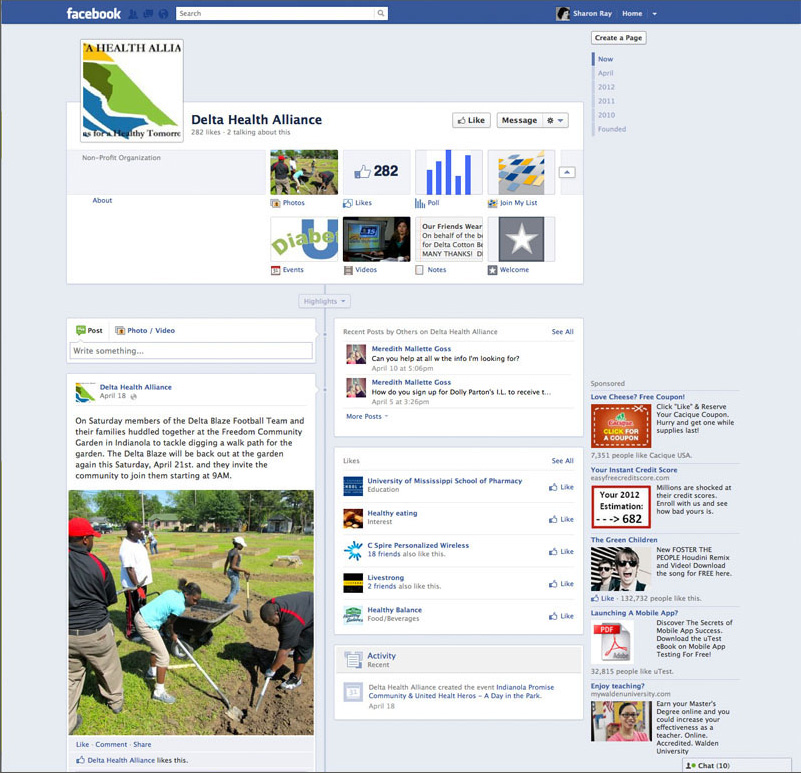The height and width of the screenshot is (774, 801).
Task: Like the Delta Health Alliance page
Action: tap(471, 120)
